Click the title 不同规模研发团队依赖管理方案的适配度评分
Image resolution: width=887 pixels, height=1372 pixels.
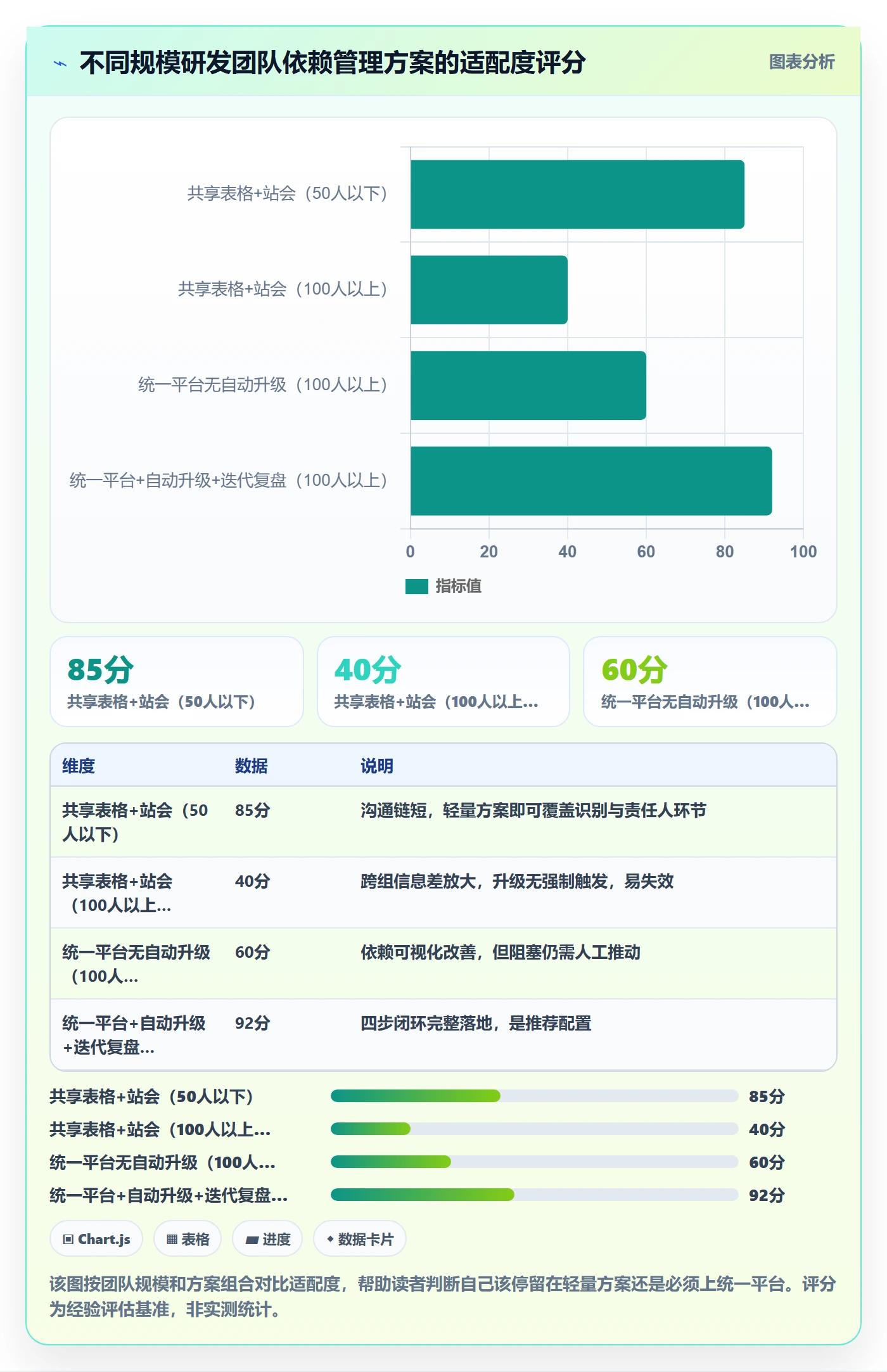click(332, 63)
